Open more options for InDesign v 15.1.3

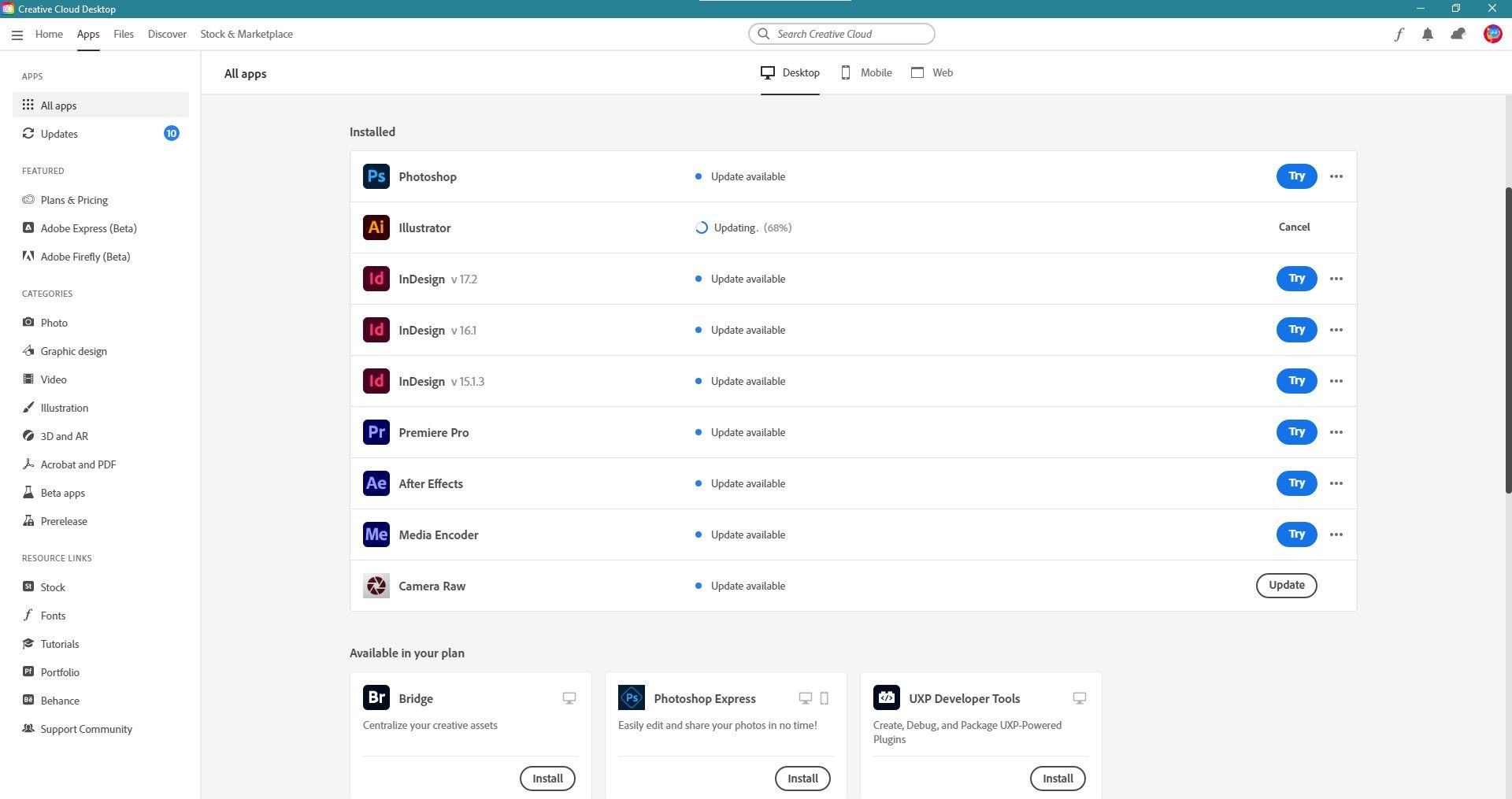(1336, 381)
